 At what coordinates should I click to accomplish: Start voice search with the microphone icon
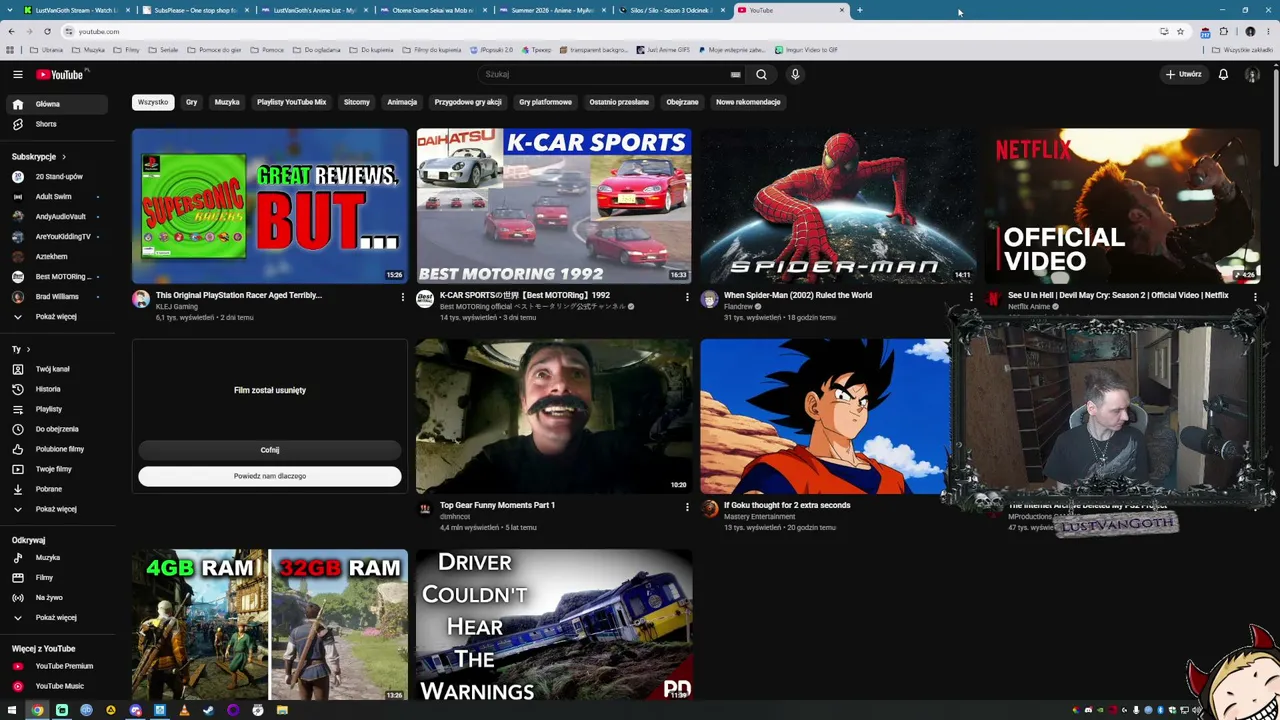coord(795,74)
